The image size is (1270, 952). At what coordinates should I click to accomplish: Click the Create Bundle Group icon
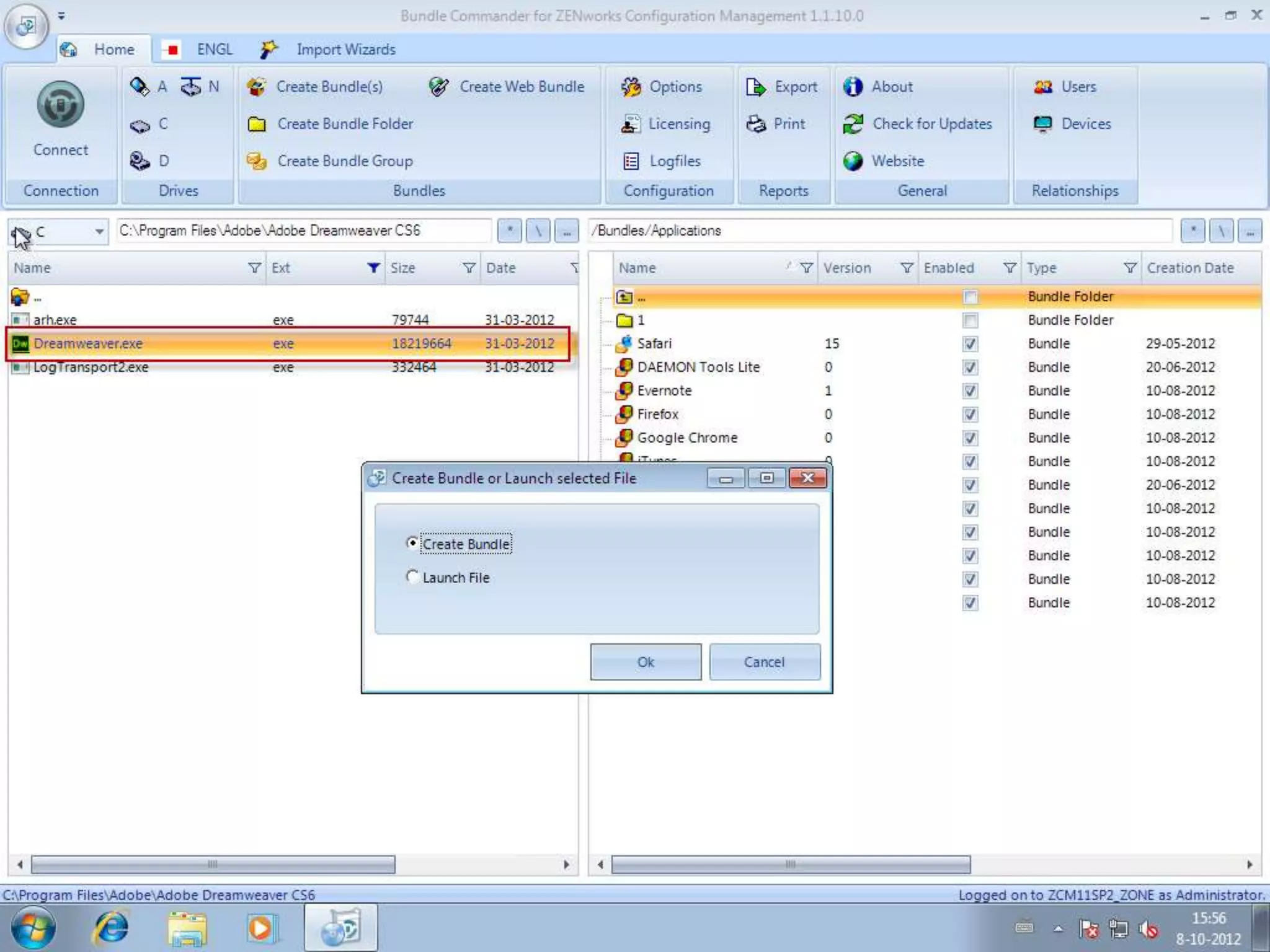[257, 161]
